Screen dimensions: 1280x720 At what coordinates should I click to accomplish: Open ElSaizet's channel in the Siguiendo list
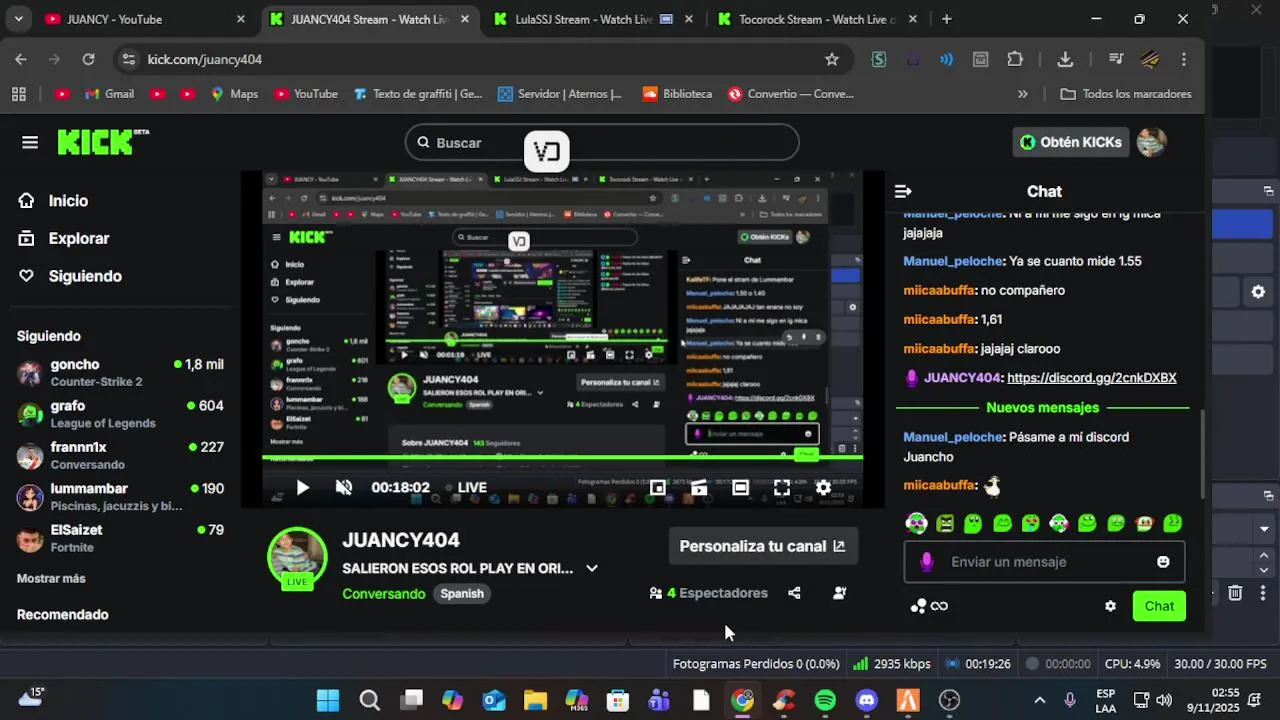[x=120, y=538]
